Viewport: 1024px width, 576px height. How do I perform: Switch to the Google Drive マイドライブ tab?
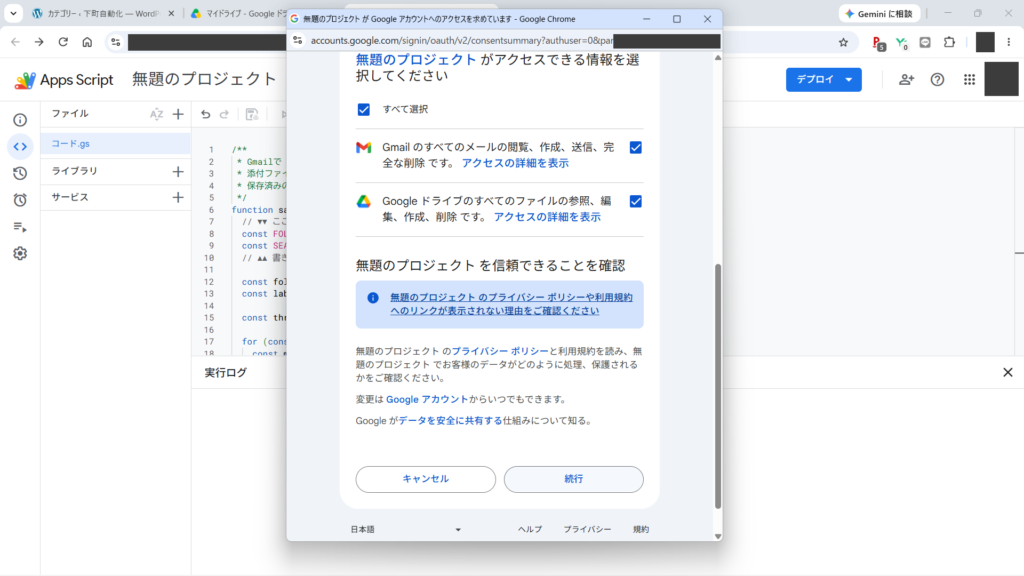(239, 14)
